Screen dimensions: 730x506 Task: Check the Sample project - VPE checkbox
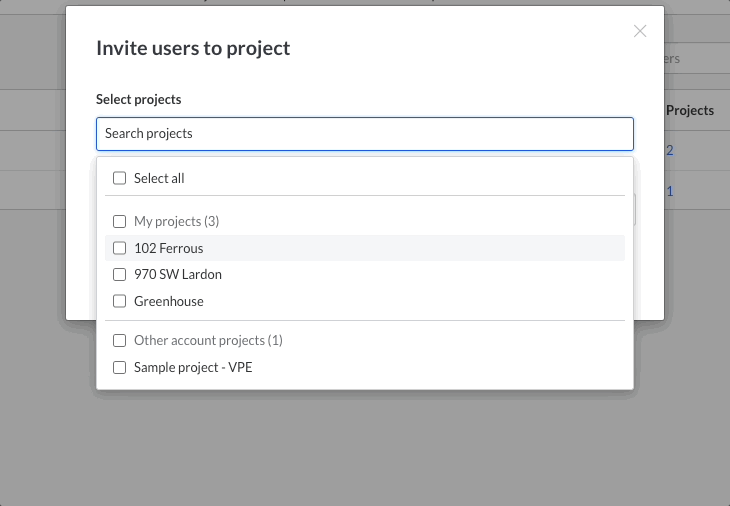120,368
